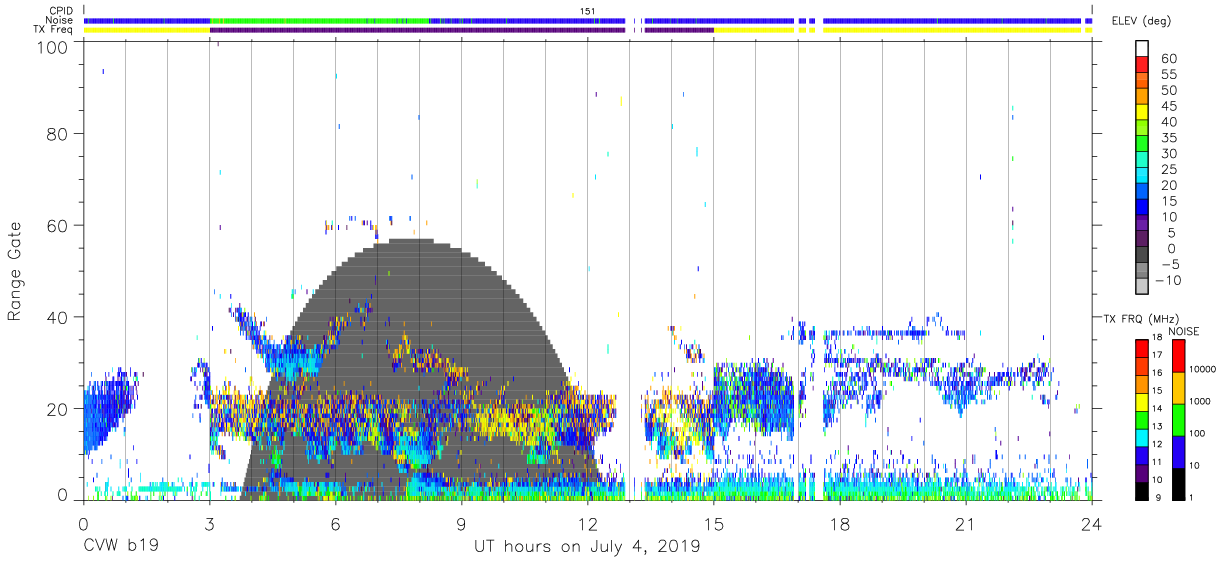Pick the light gray bottom ELEV colorbar segment
Viewport: 1228px width, 567px height.
1142,285
